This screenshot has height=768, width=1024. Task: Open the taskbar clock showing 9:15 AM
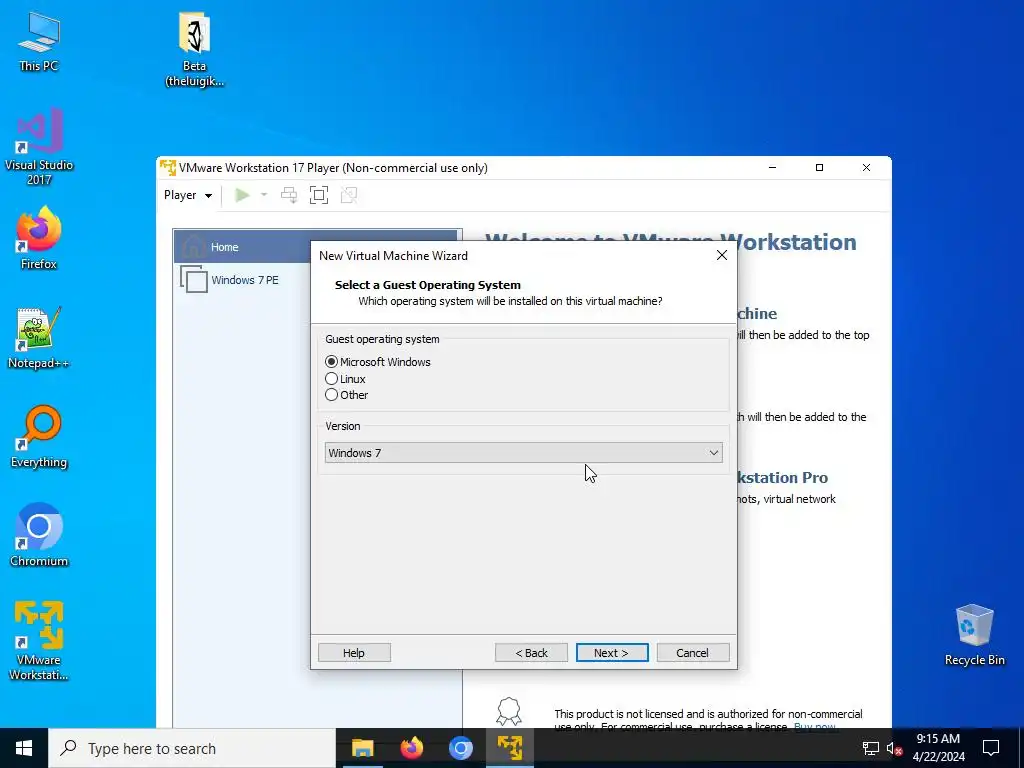point(938,748)
